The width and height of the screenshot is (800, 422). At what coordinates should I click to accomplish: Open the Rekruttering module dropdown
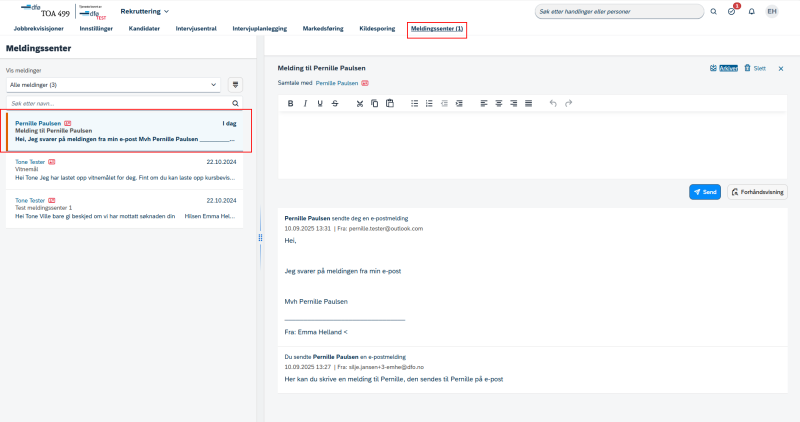[144, 11]
